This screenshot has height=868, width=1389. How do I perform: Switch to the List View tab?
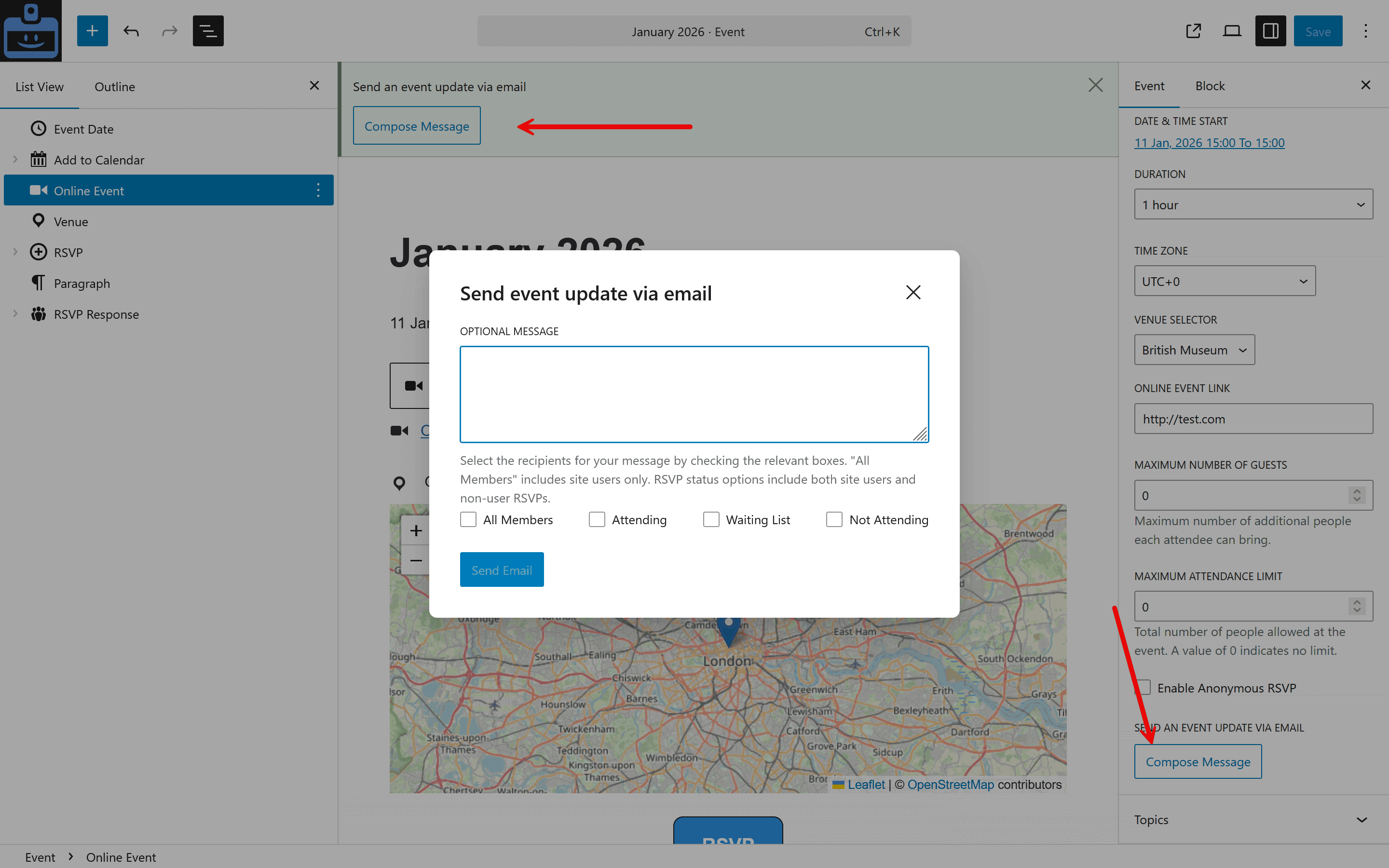40,87
